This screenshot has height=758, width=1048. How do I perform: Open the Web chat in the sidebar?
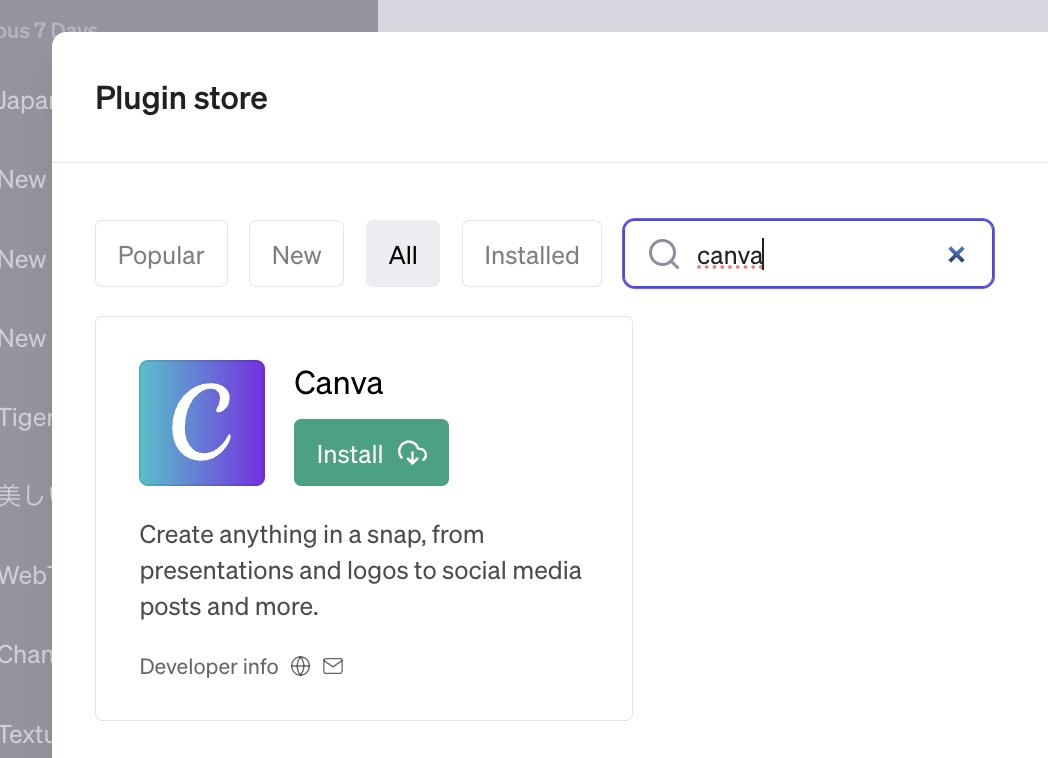(x=25, y=575)
